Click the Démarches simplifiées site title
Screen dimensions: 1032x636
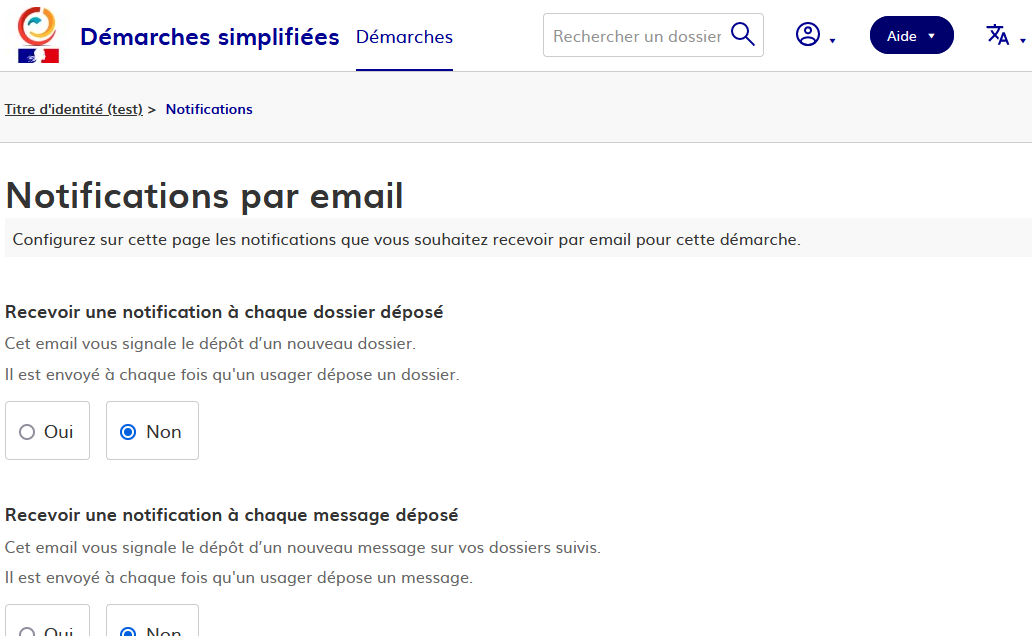coord(210,37)
